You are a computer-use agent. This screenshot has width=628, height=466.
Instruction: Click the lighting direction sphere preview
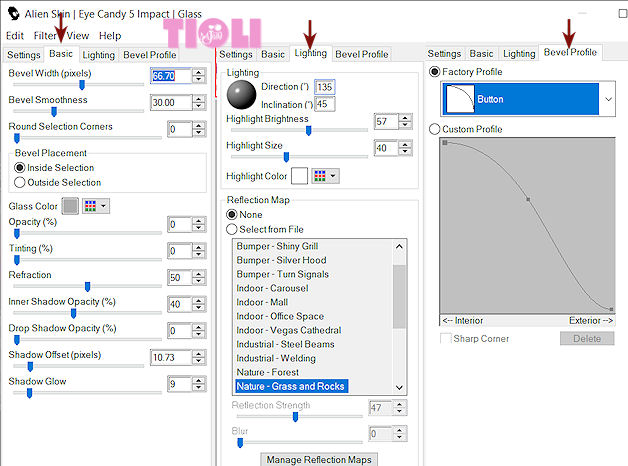click(x=241, y=95)
